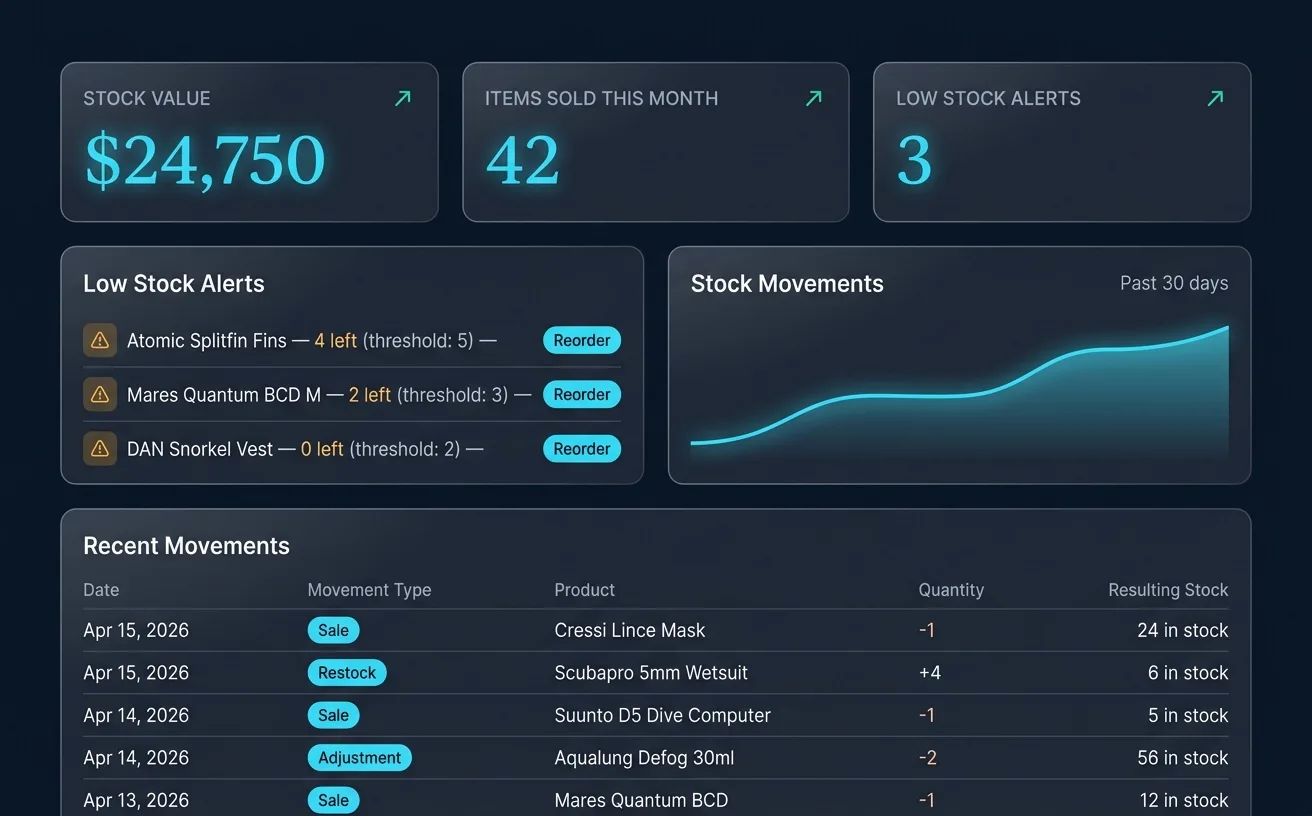1312x816 pixels.
Task: Click the +4 quantity cell
Action: [x=930, y=673]
